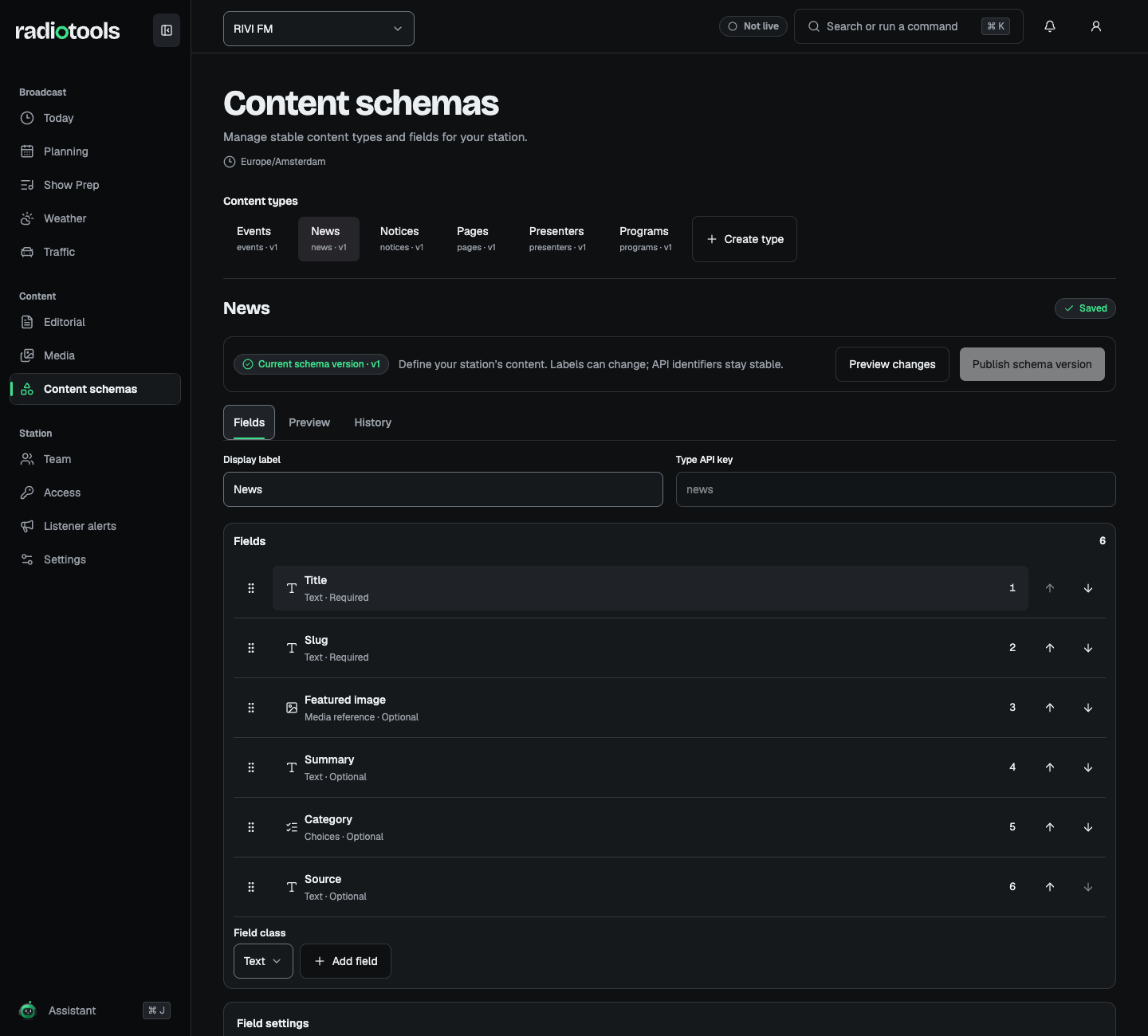Grab drag handle of Featured image field
Viewport: 1148px width, 1036px height.
point(251,708)
